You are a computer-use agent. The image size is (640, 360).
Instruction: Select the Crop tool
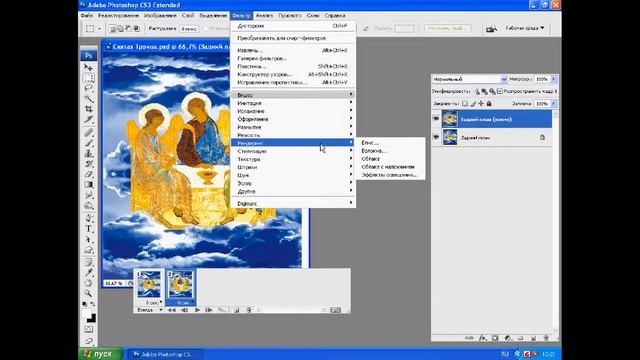coord(89,109)
